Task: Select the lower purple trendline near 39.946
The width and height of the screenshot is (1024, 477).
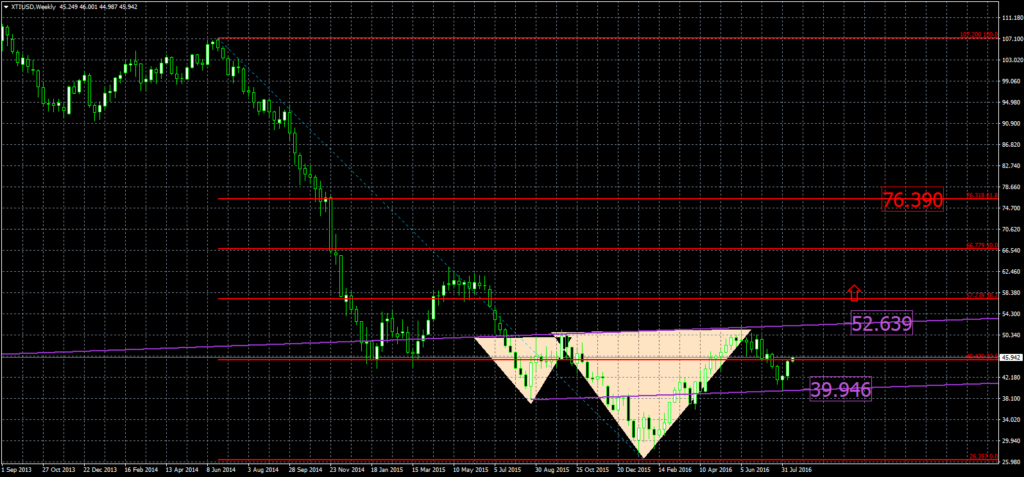Action: 920,385
